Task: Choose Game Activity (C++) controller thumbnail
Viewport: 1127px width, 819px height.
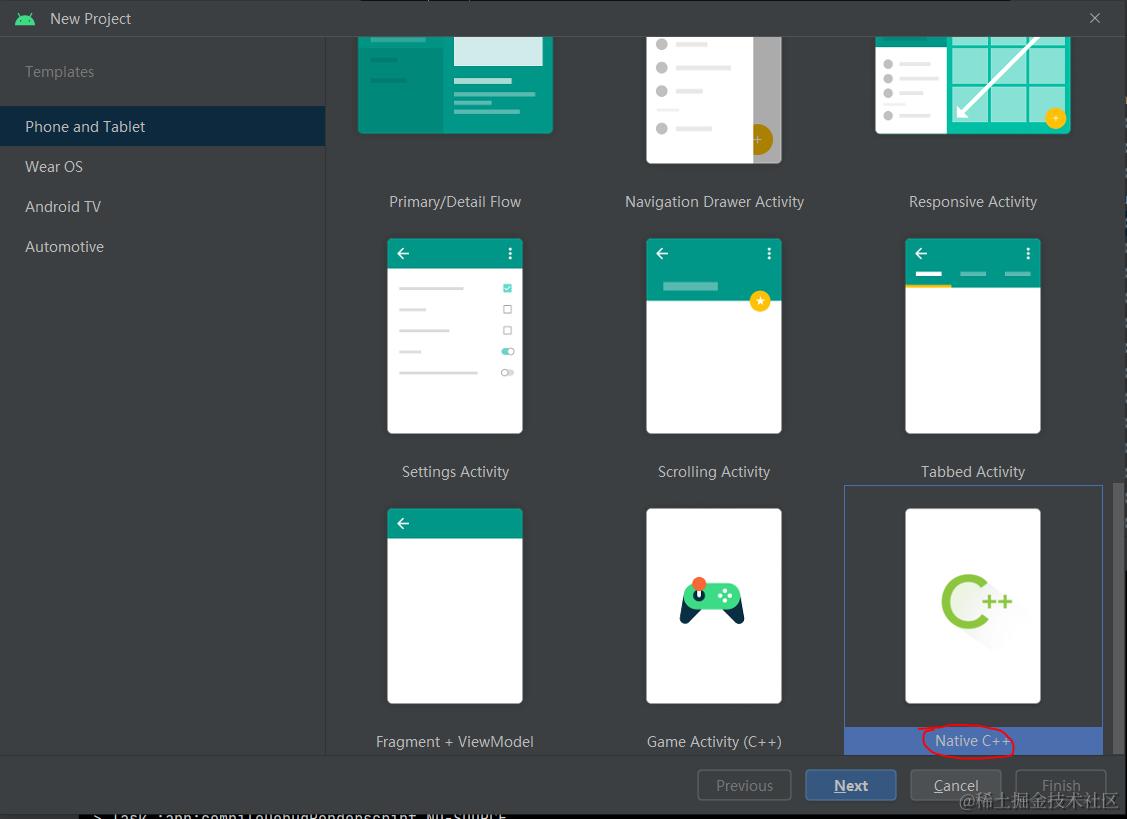Action: click(714, 605)
